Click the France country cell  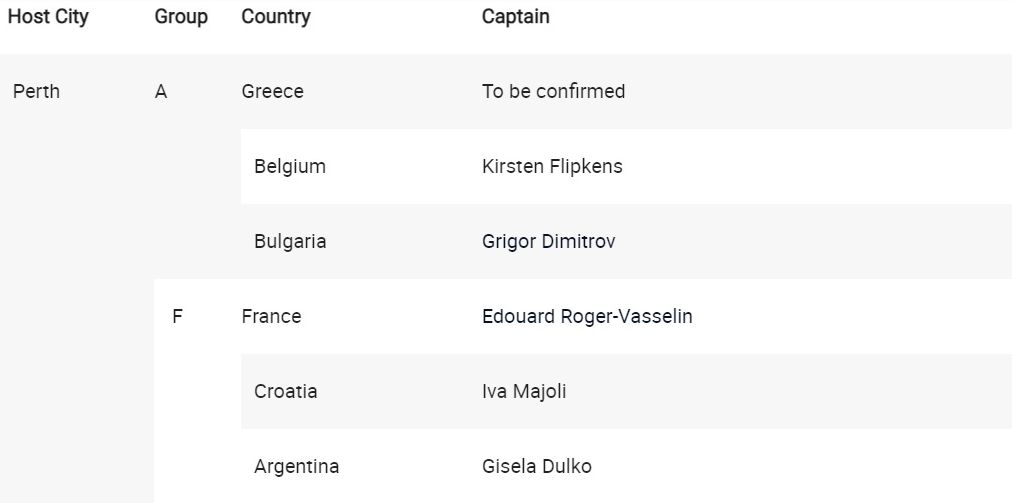(271, 316)
